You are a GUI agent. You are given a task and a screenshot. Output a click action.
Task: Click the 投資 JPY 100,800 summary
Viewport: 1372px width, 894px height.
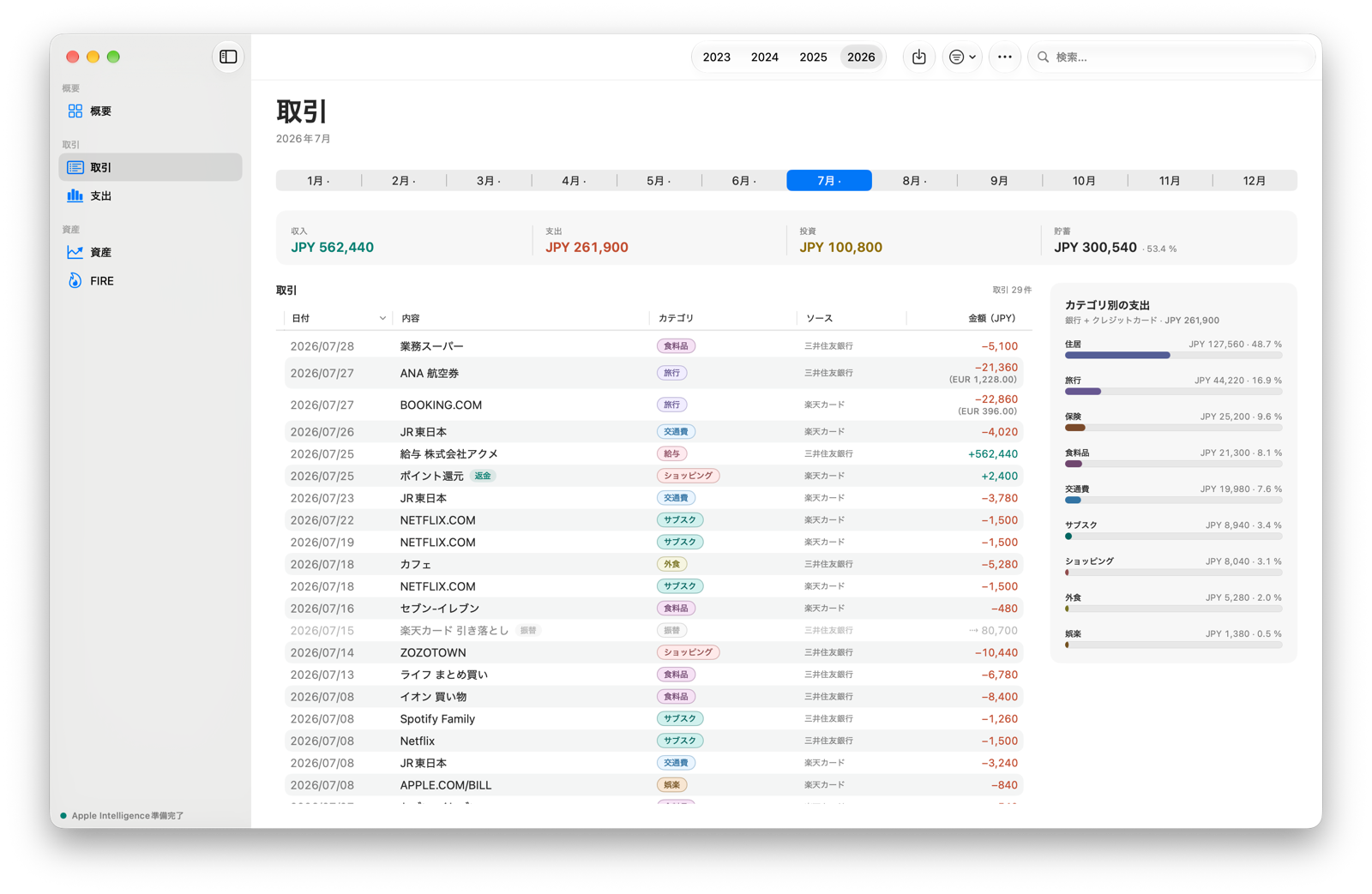tap(840, 242)
